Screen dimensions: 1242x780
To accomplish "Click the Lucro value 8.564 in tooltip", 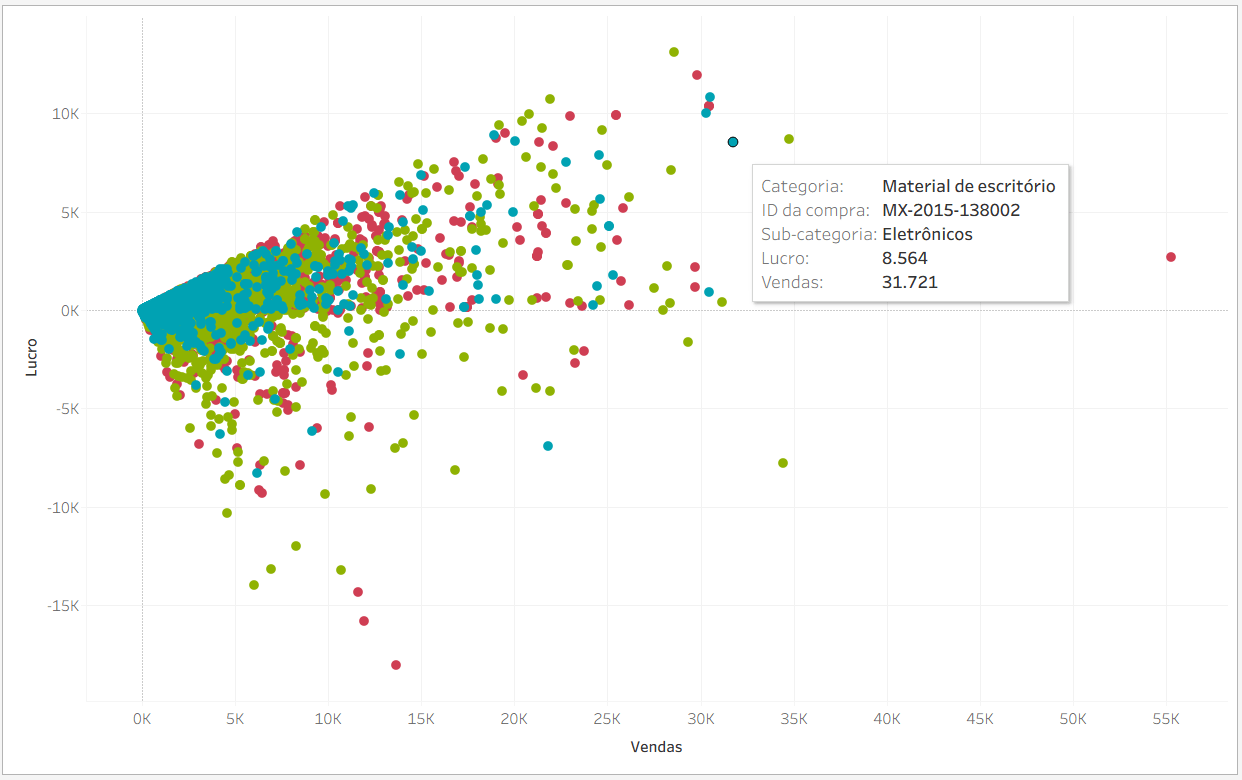I will [905, 258].
